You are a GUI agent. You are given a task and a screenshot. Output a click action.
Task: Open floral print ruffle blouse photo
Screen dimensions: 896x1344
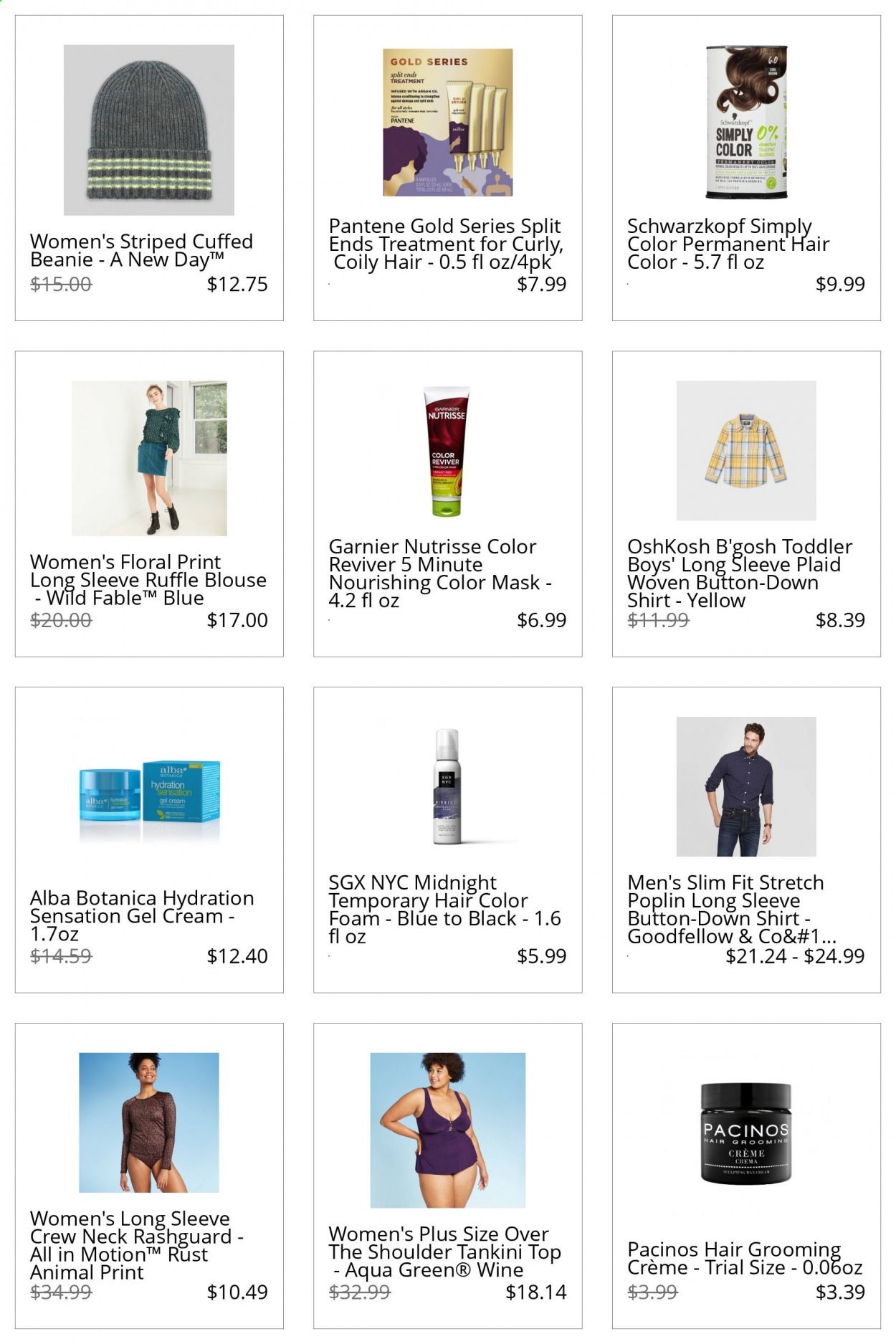tap(149, 458)
